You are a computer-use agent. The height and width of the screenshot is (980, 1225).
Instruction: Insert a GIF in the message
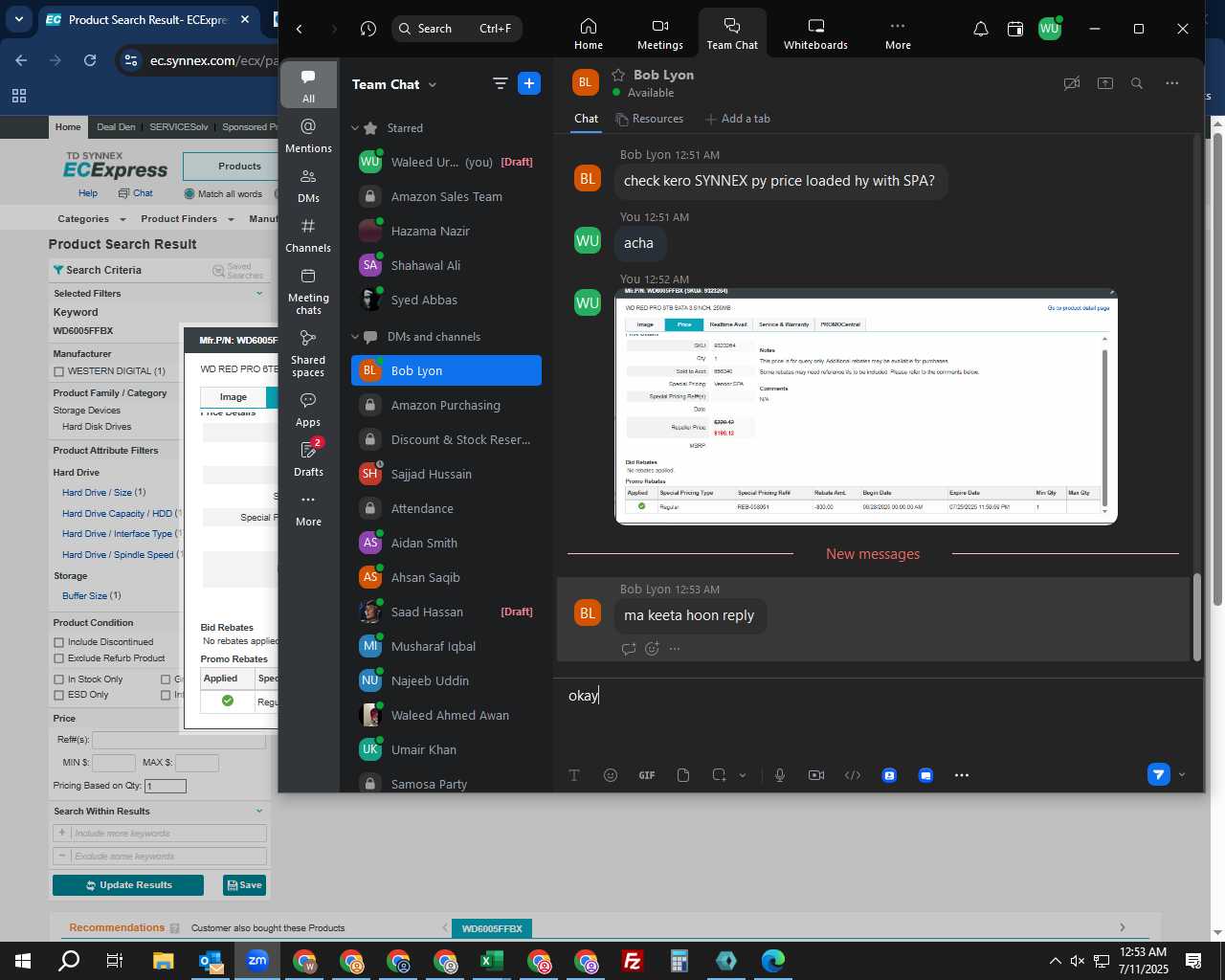[x=647, y=775]
